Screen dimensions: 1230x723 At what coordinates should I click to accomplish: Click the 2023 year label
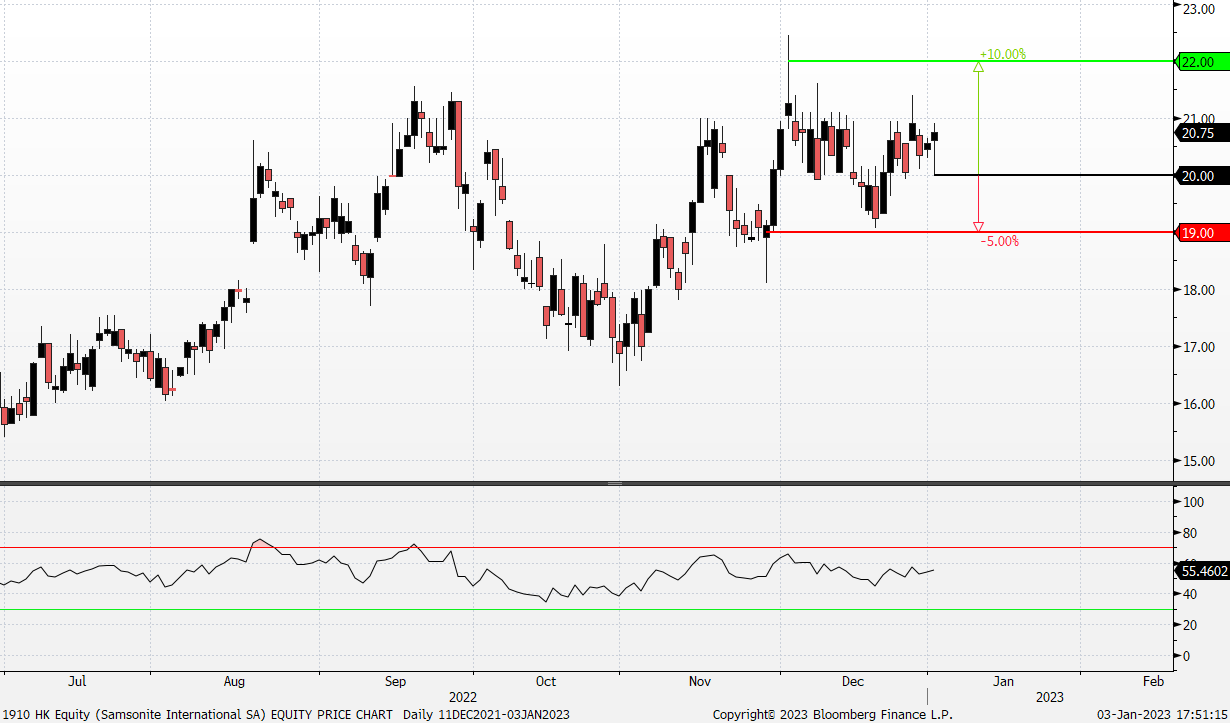pos(1050,697)
